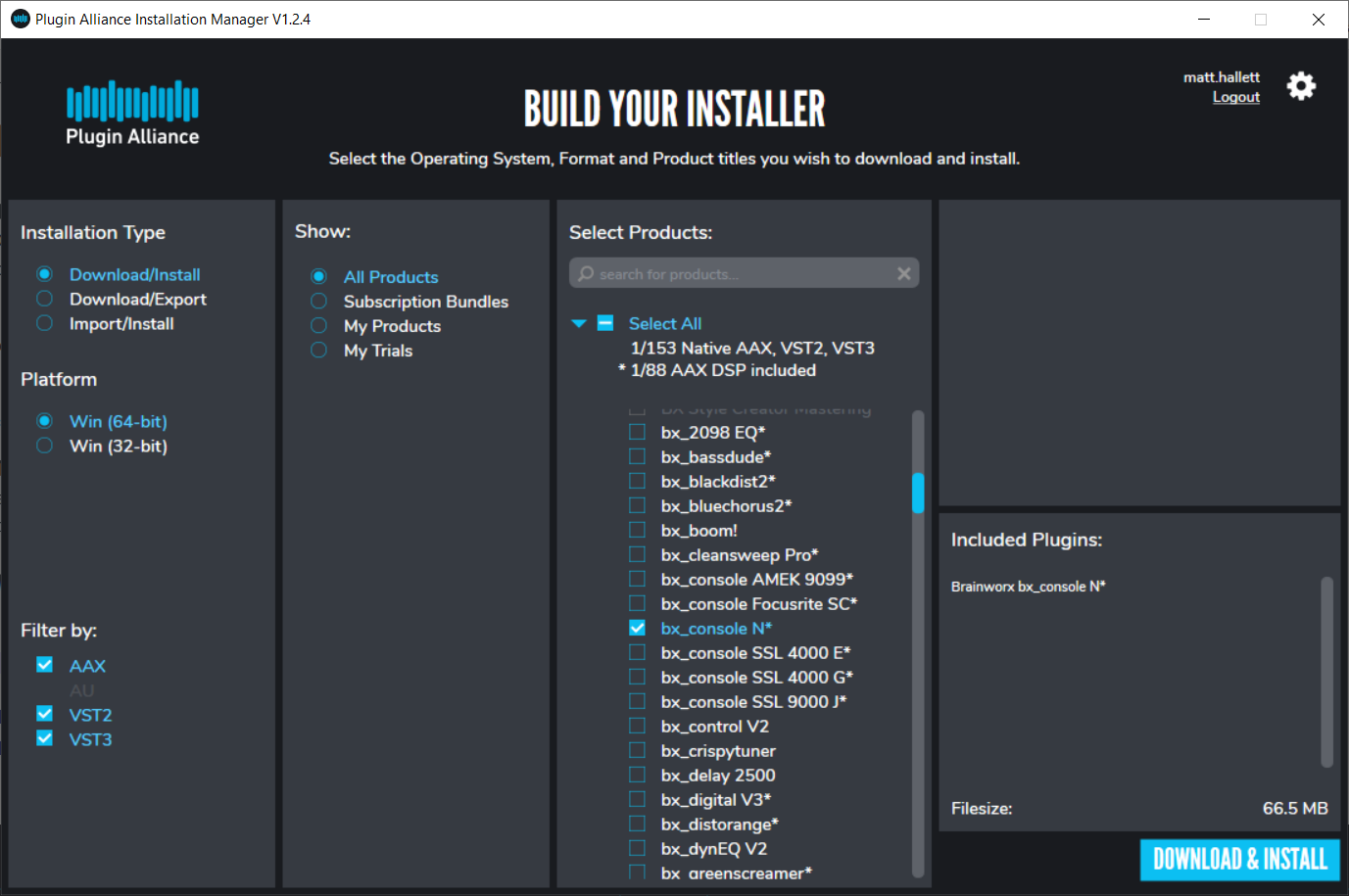Image resolution: width=1349 pixels, height=896 pixels.
Task: Check the bx_distorange* product
Action: [637, 824]
